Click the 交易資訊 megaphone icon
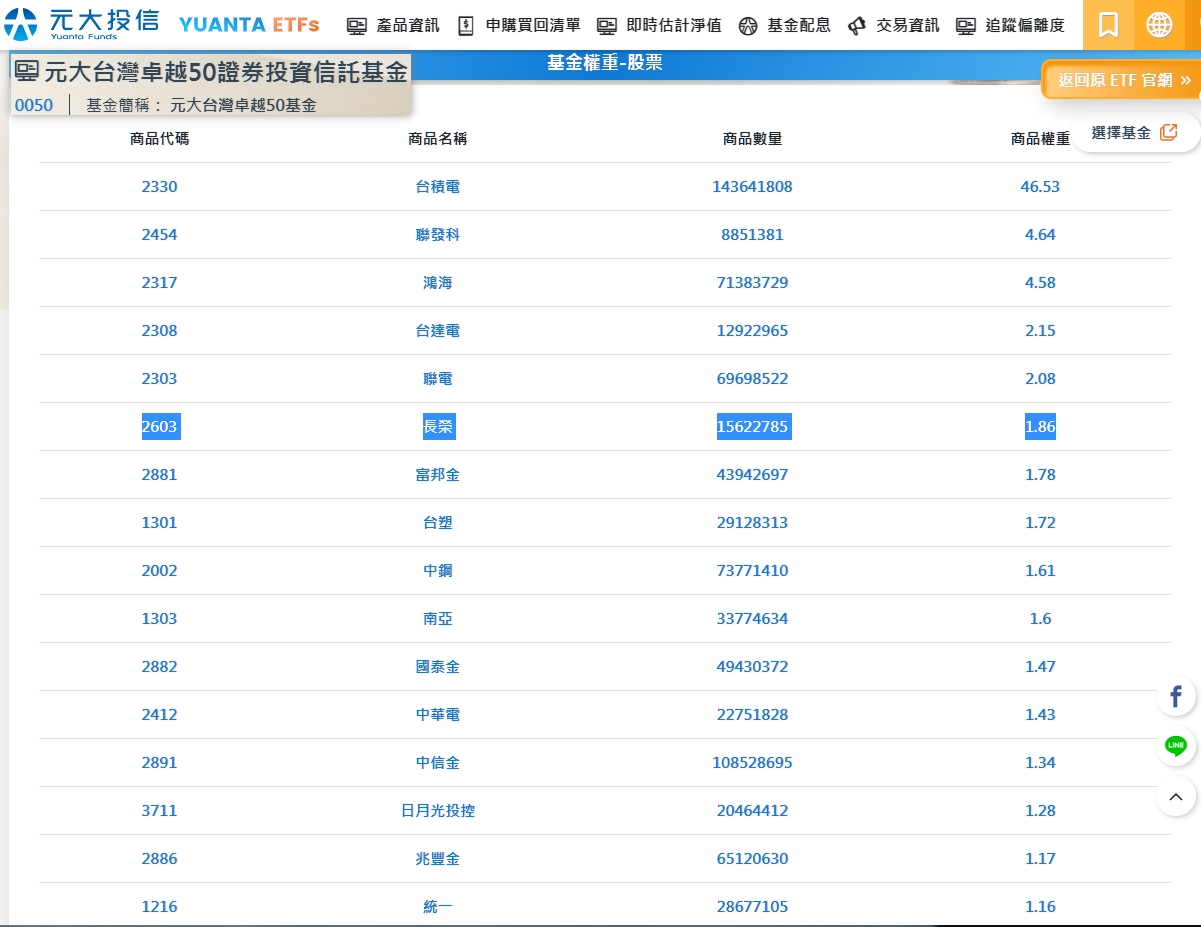 (856, 26)
